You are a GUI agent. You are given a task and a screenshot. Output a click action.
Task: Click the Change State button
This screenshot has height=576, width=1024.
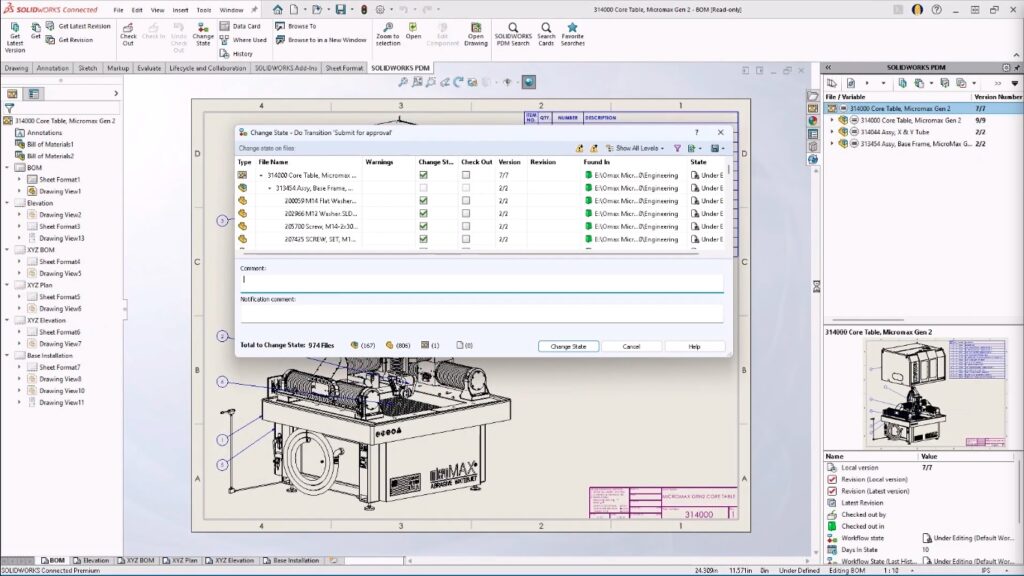point(568,346)
